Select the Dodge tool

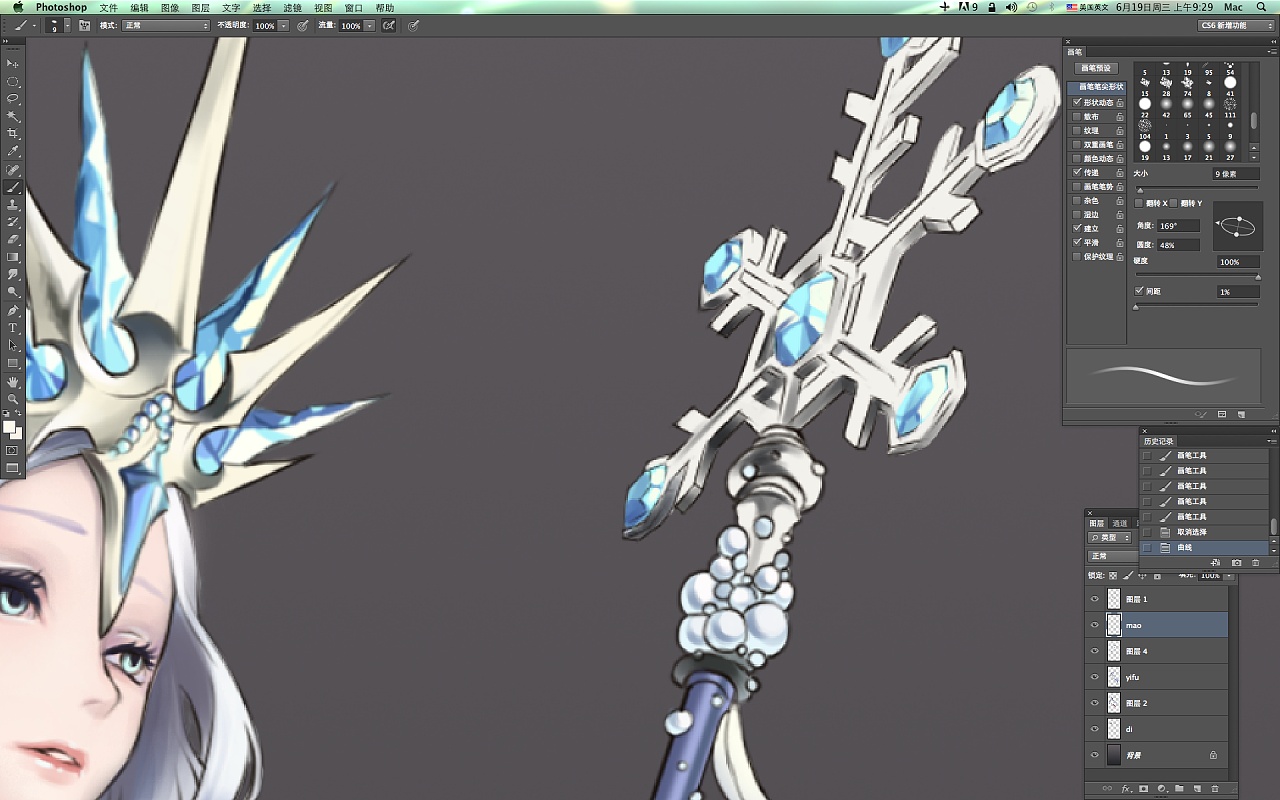tap(13, 291)
